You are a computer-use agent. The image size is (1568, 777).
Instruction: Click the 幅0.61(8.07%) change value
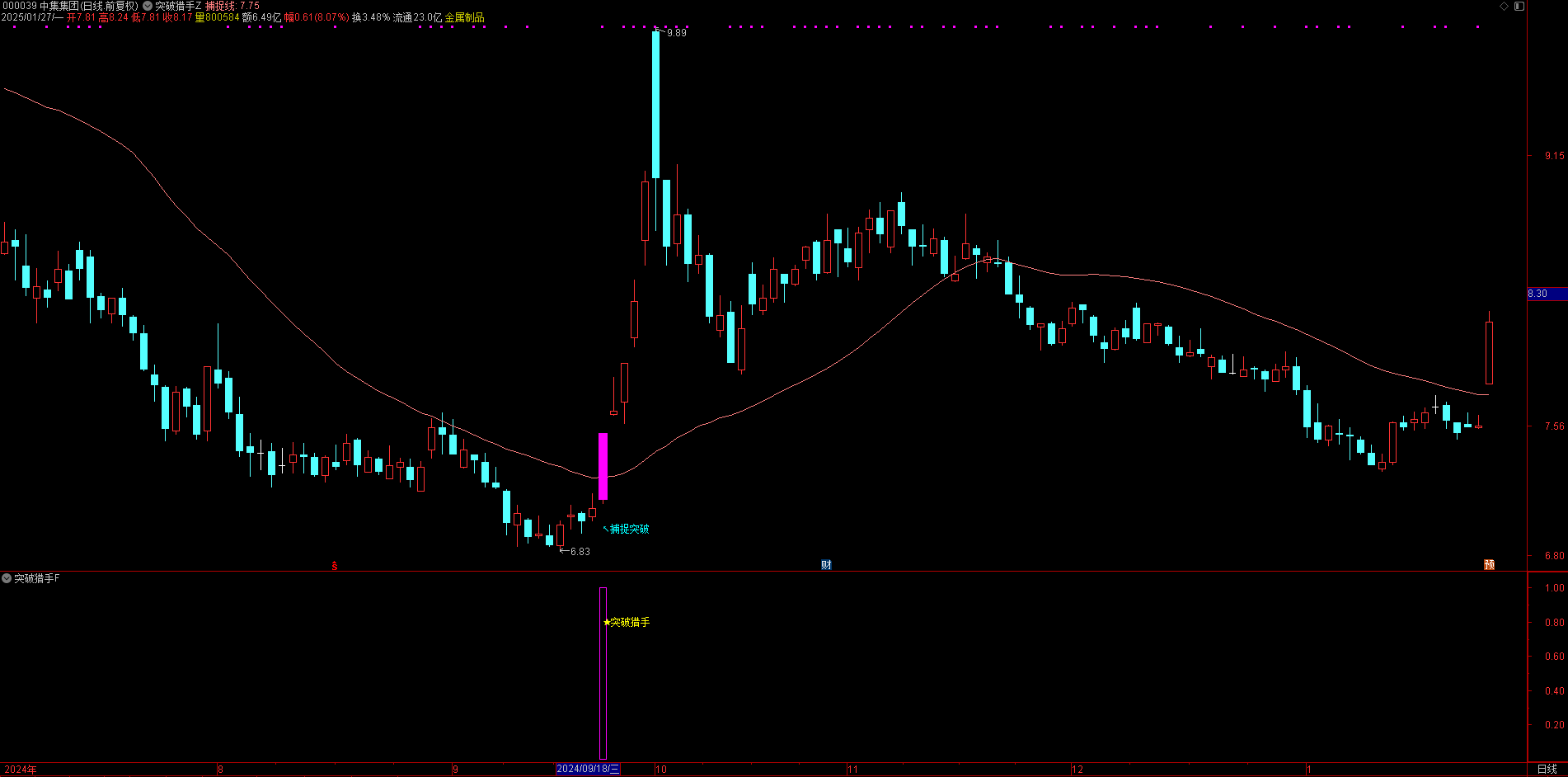point(317,17)
